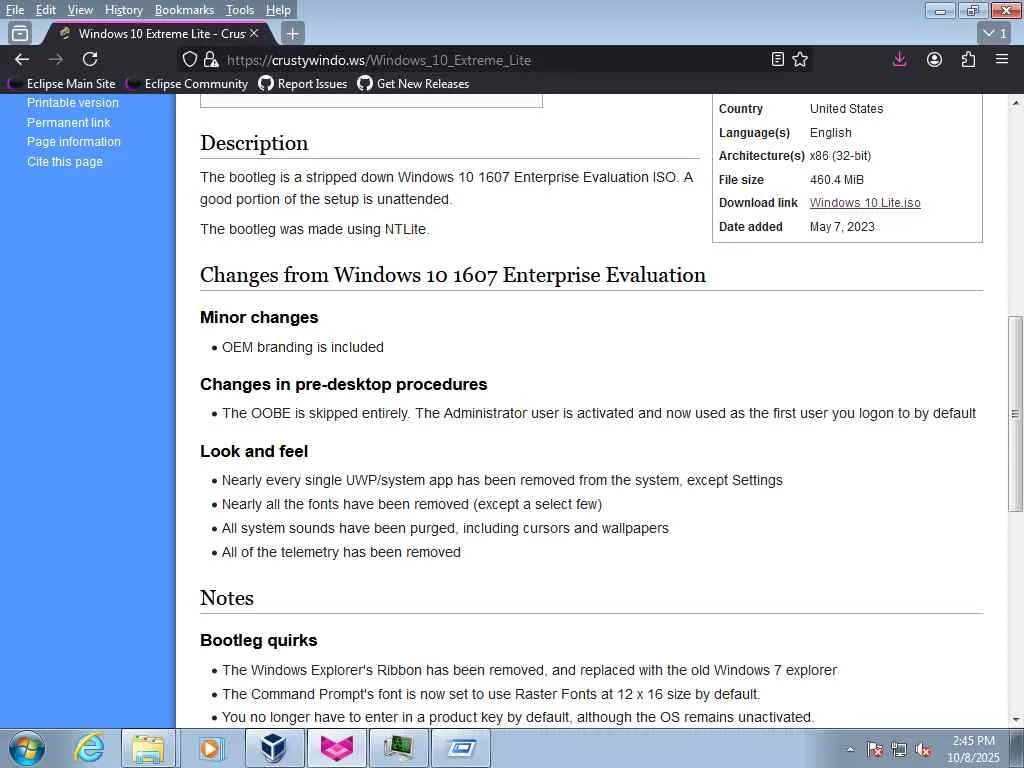Click Cite this page link
Screen dimensions: 1024x768
tap(65, 161)
